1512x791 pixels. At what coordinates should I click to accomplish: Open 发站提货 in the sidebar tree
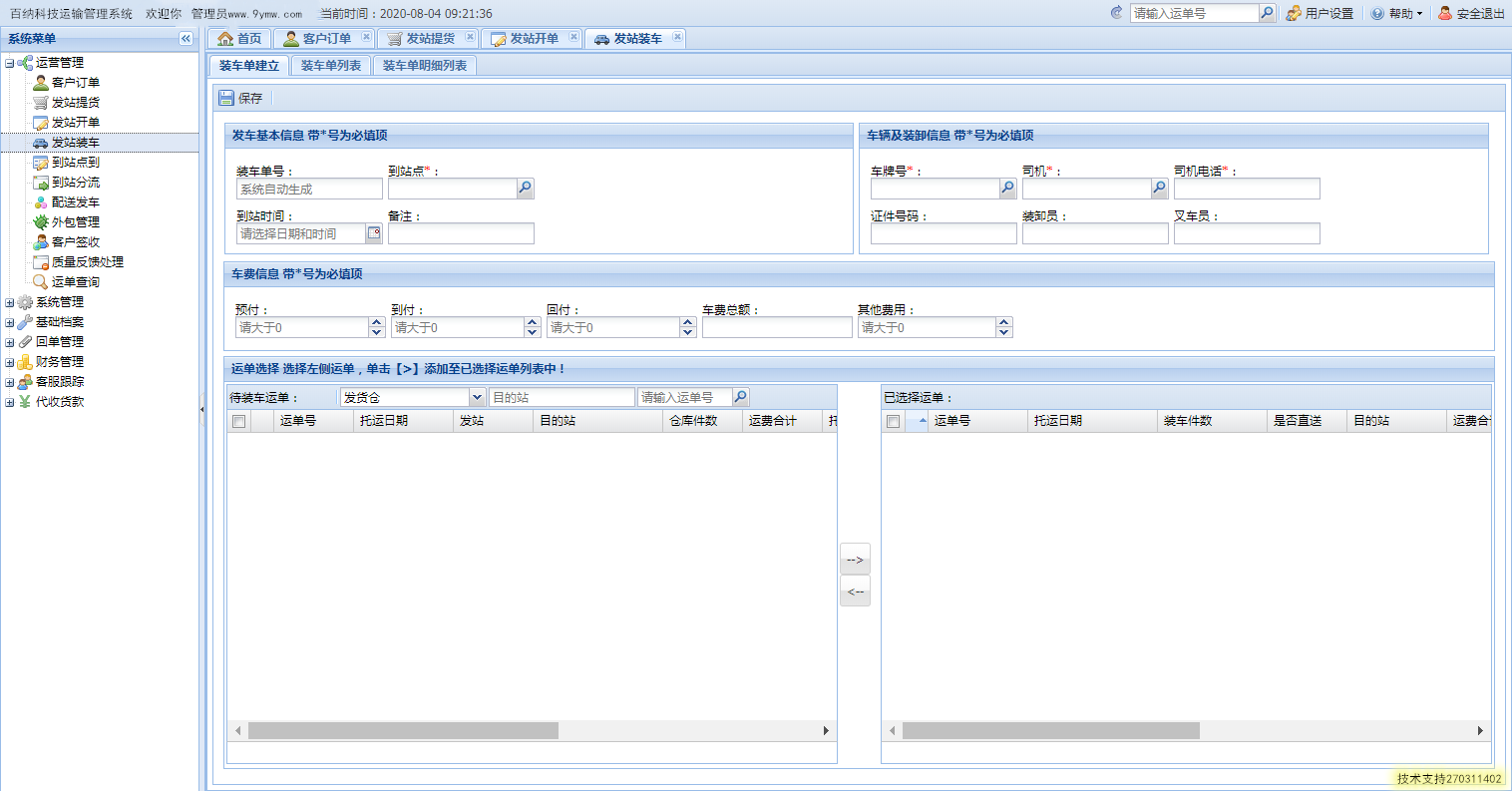click(75, 102)
